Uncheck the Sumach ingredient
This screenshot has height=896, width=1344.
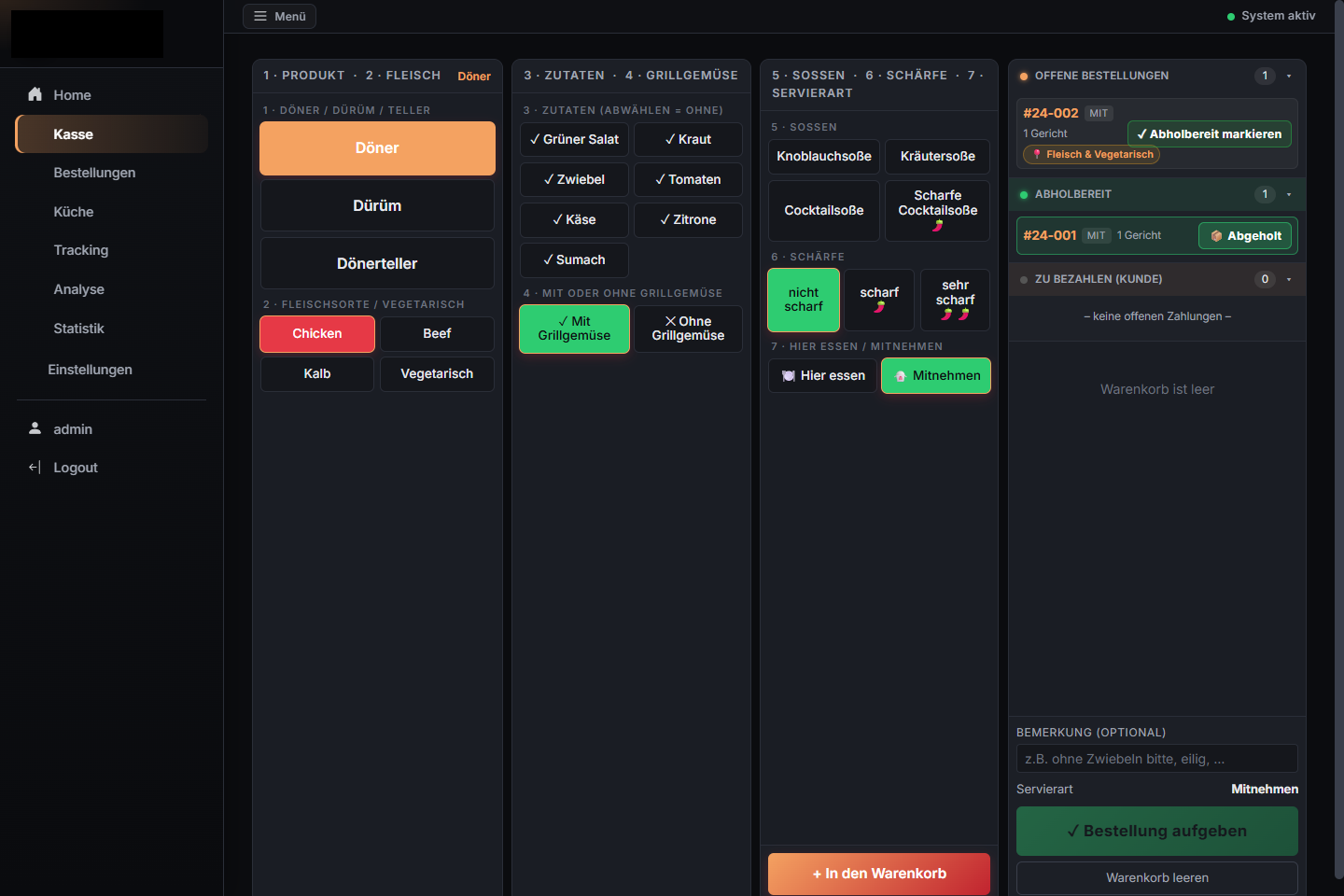click(x=574, y=260)
